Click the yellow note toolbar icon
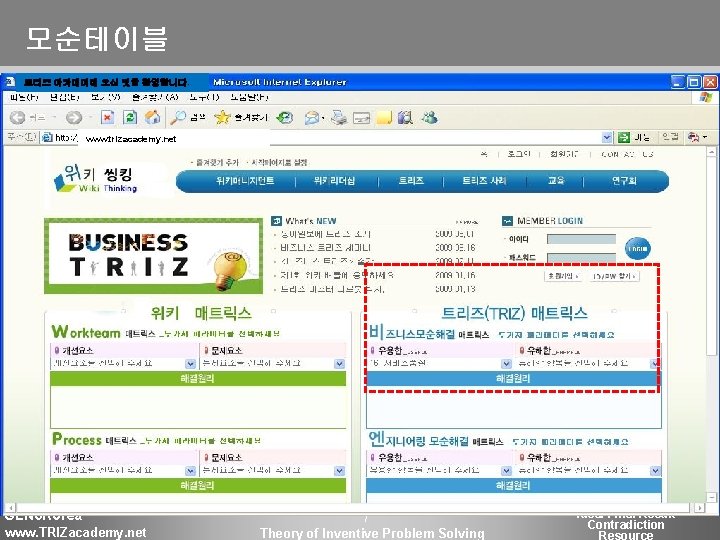 coord(384,118)
